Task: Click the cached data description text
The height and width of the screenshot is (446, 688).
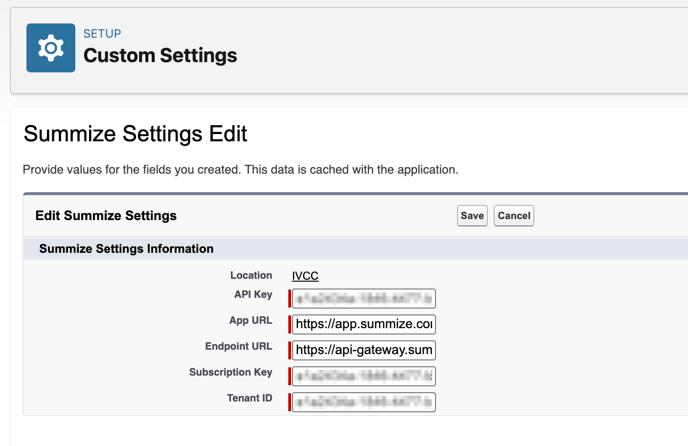Action: click(x=240, y=170)
